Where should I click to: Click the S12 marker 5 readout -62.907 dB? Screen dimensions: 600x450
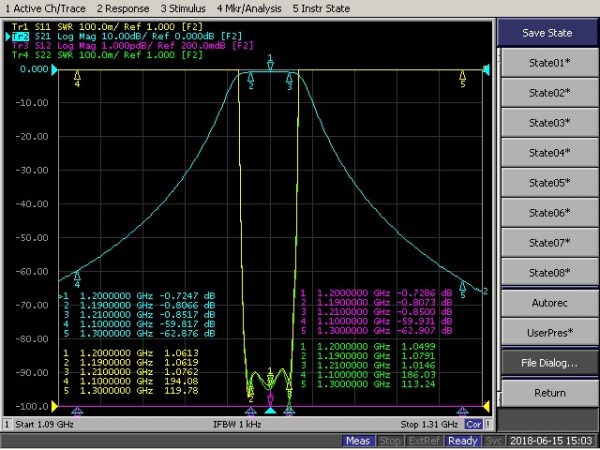coord(424,331)
